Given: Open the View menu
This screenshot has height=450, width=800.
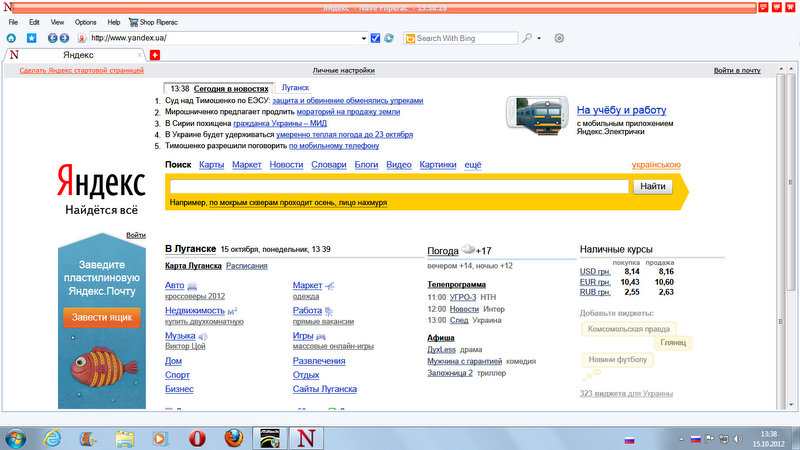Looking at the screenshot, I should [57, 22].
